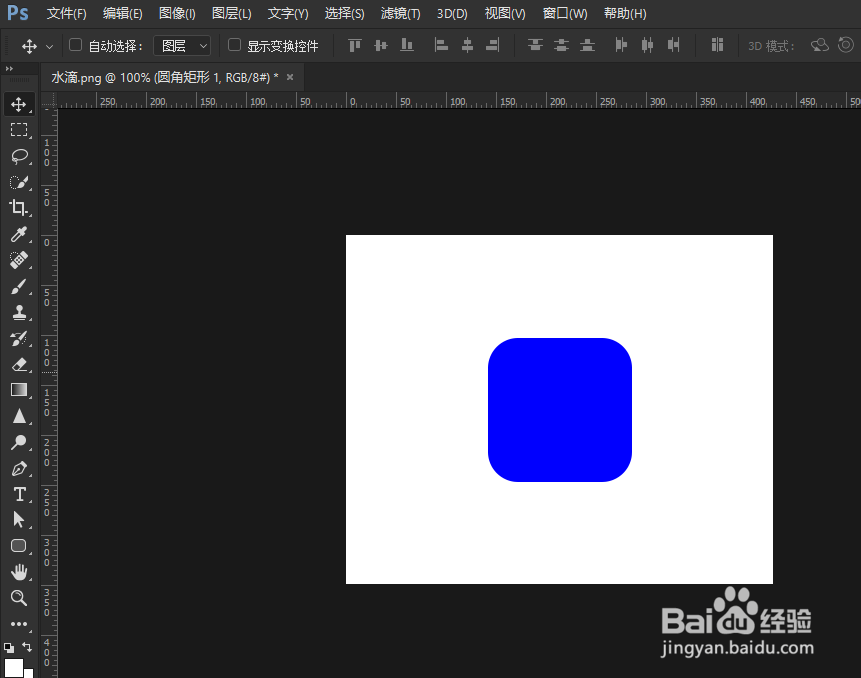Click align left edges icon
This screenshot has height=678, width=861.
tap(441, 45)
